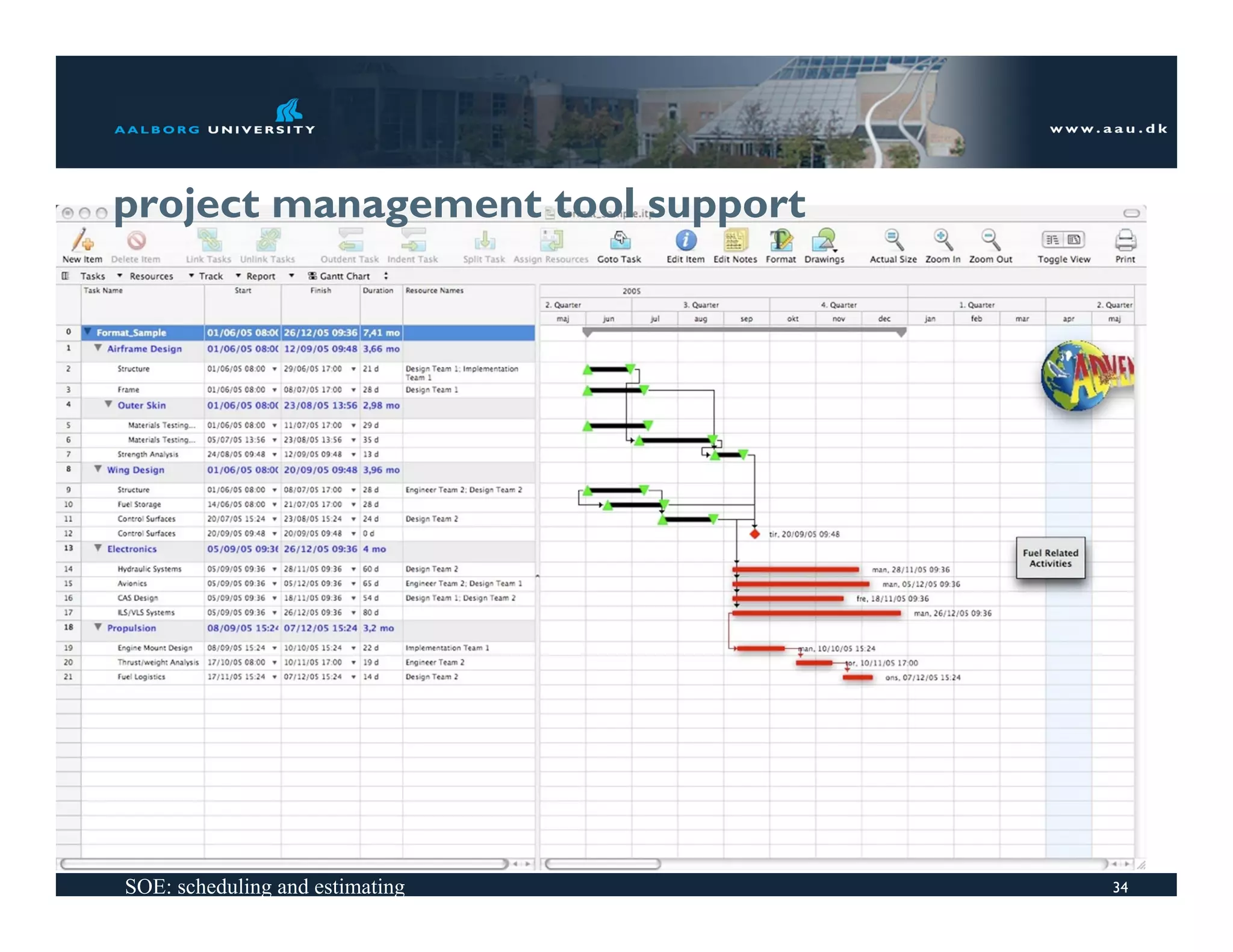Viewport: 1233px width, 952px height.
Task: Click the Split Task icon
Action: tap(484, 241)
